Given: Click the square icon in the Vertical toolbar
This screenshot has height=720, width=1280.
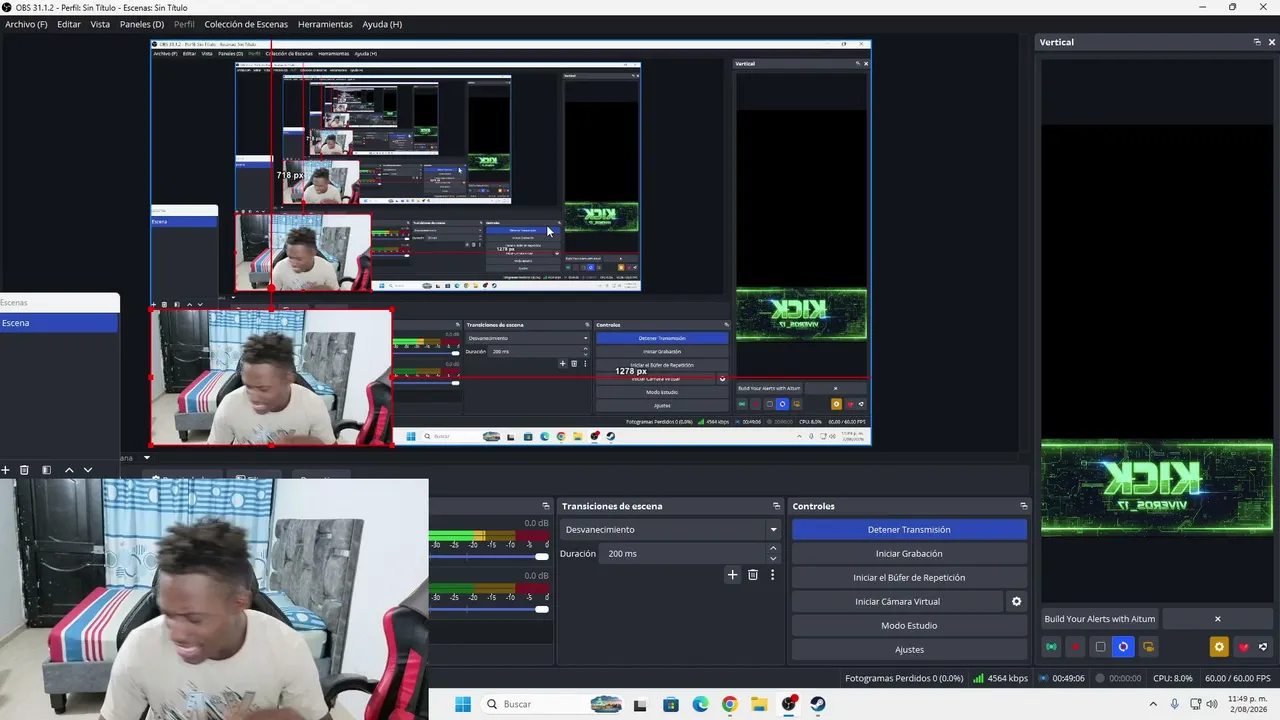Looking at the screenshot, I should click(x=1100, y=647).
